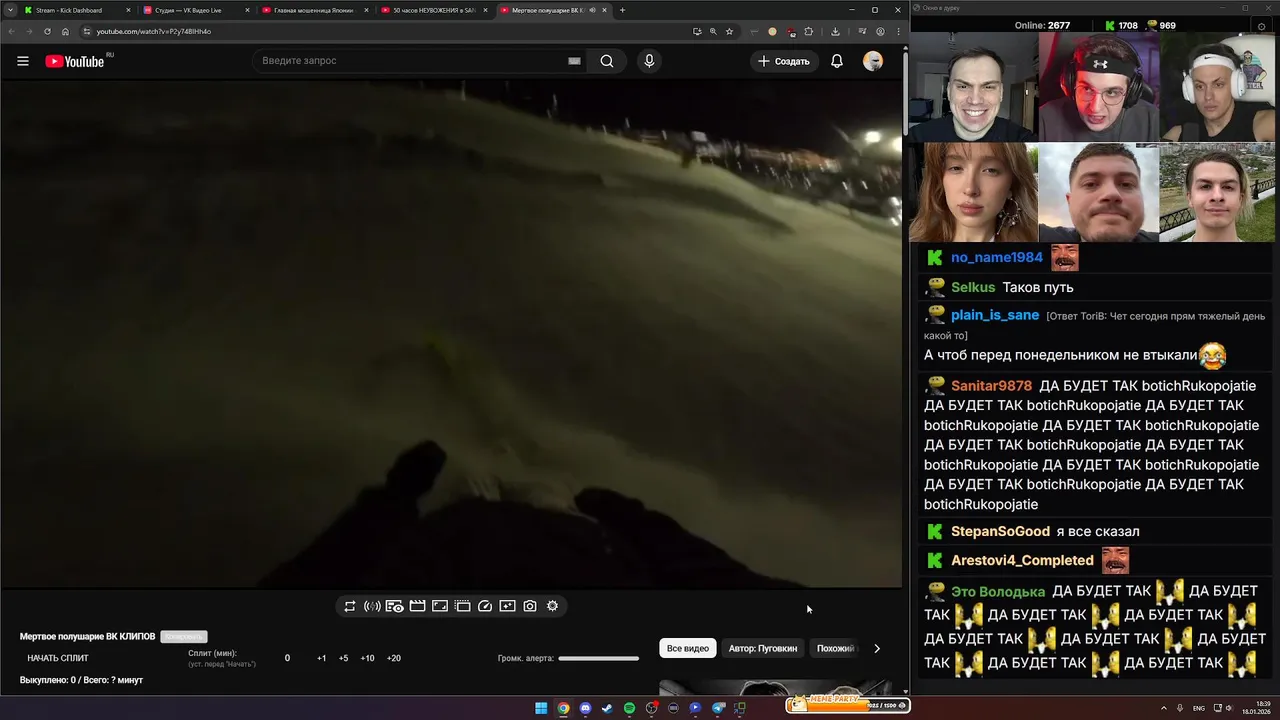Click the Chrome home button
Image resolution: width=1280 pixels, height=720 pixels.
66,31
